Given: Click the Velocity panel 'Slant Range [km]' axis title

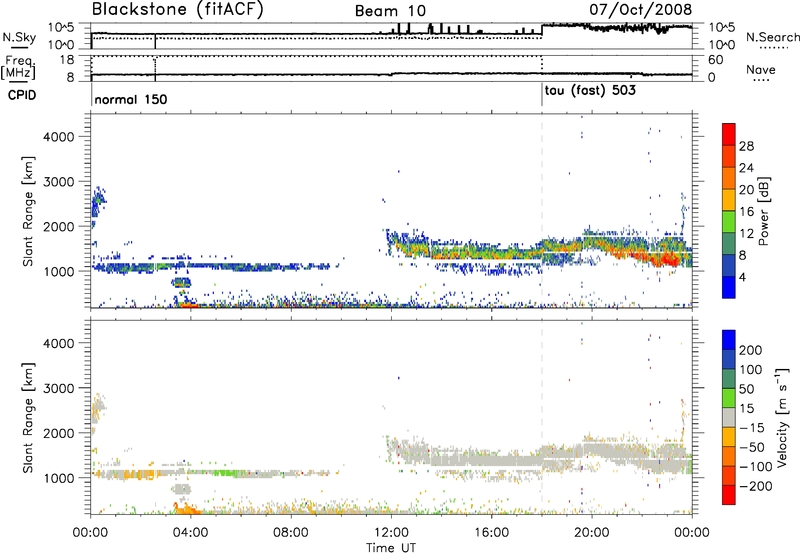Looking at the screenshot, I should (28, 417).
